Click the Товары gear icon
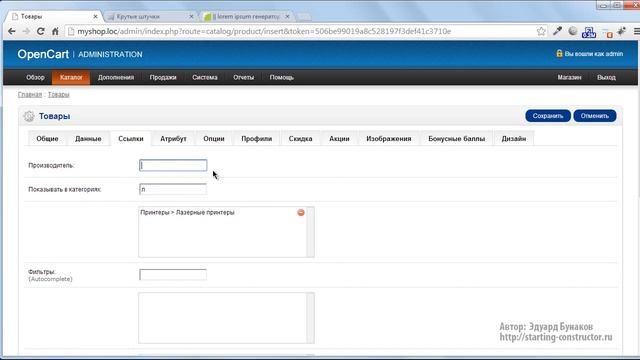Screen dimensions: 640x360 tap(29, 116)
